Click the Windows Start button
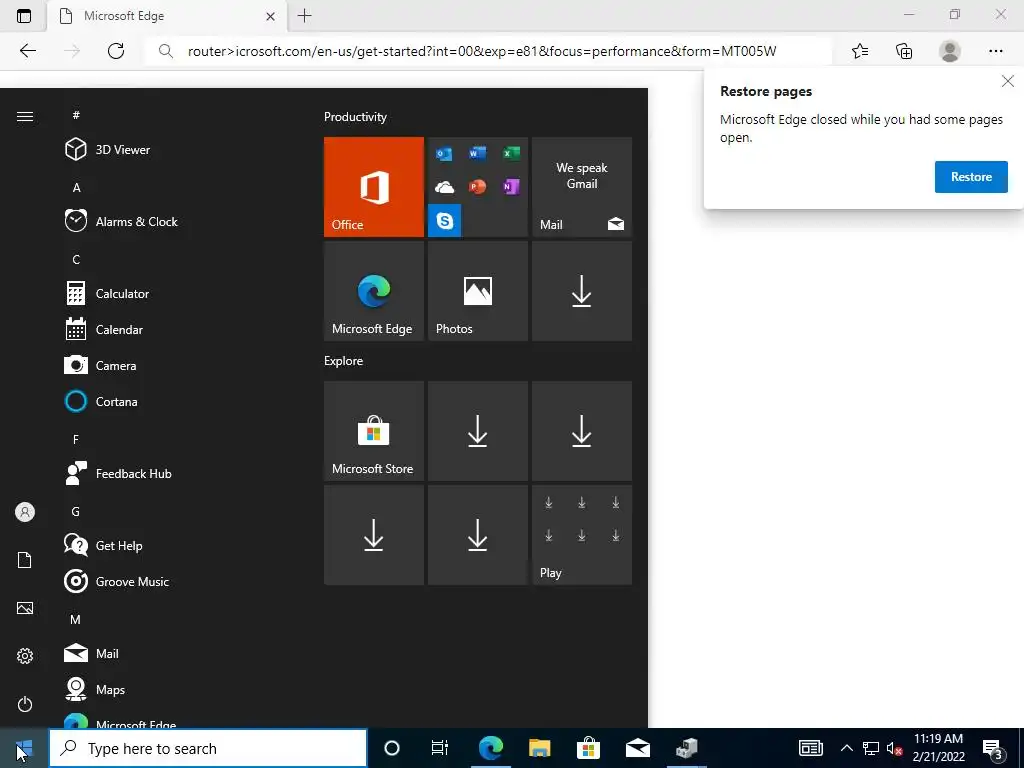This screenshot has width=1024, height=768. click(x=24, y=748)
